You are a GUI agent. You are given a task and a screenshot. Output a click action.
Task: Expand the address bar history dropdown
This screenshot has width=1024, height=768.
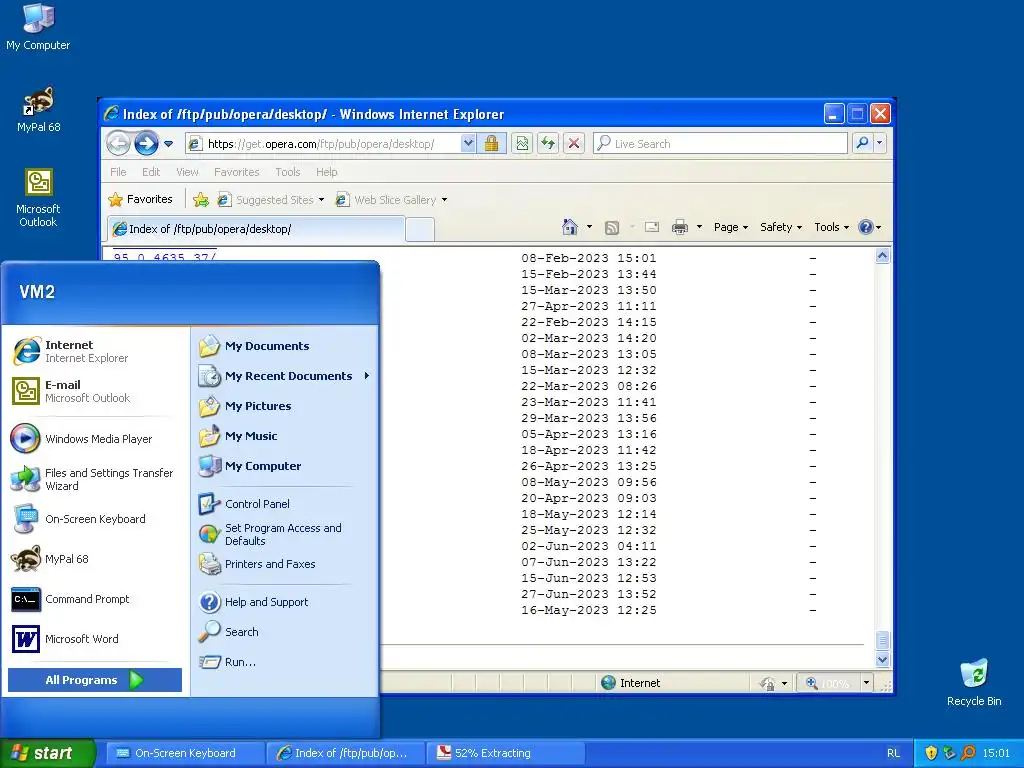[x=468, y=144]
